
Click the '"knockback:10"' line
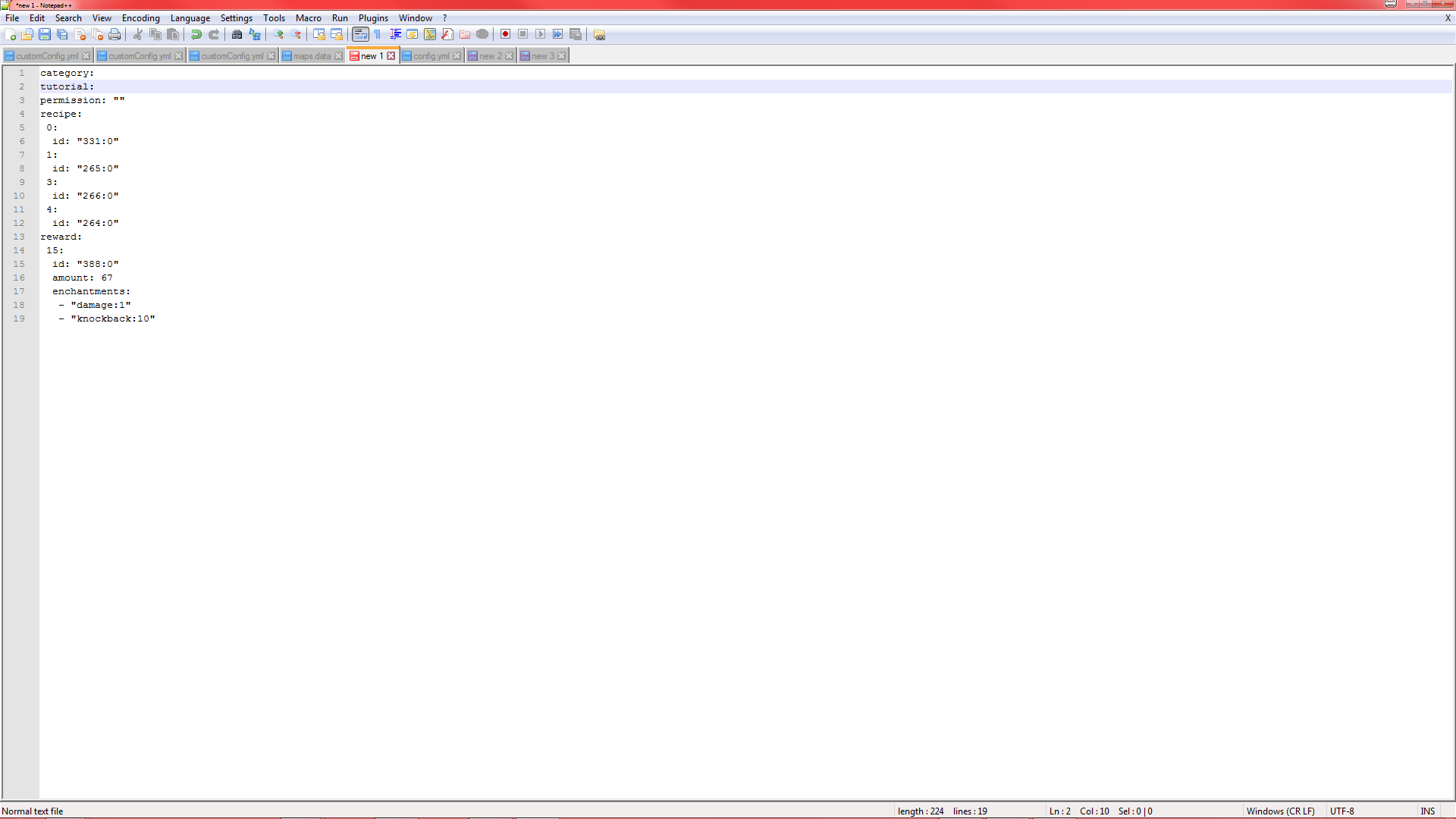(113, 318)
